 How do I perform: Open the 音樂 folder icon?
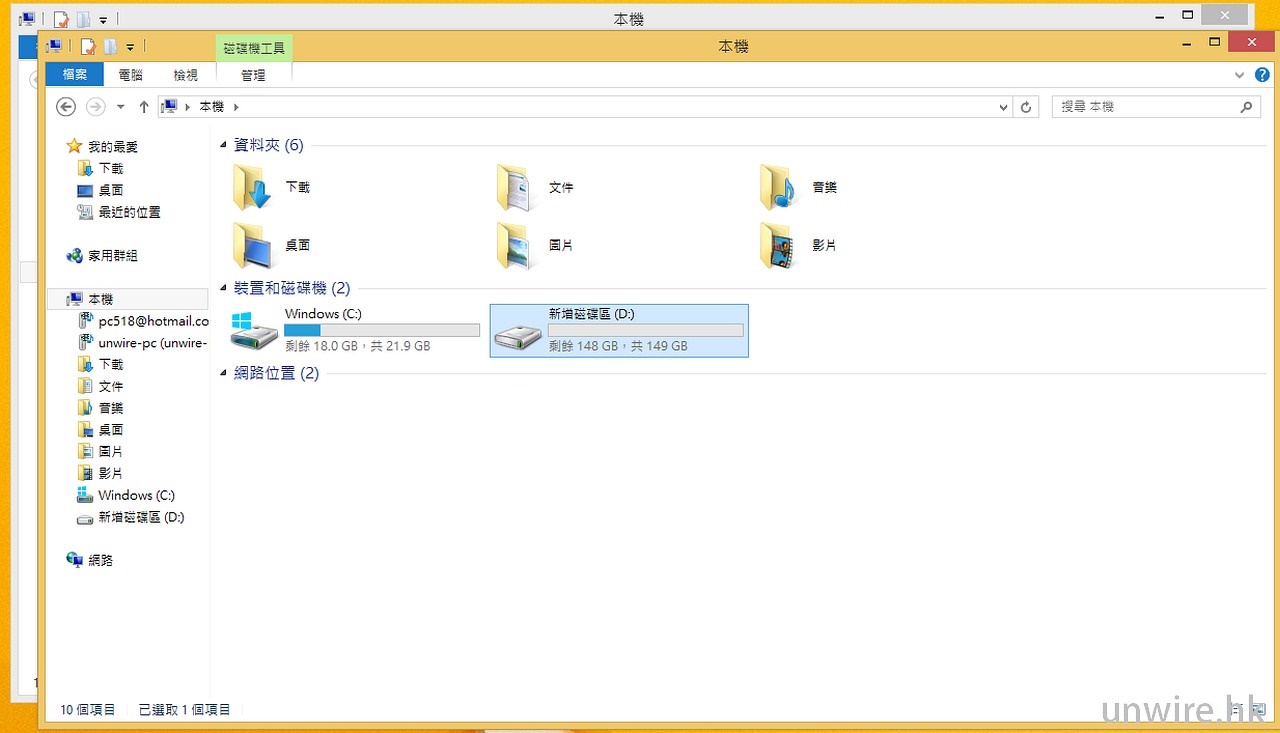778,187
